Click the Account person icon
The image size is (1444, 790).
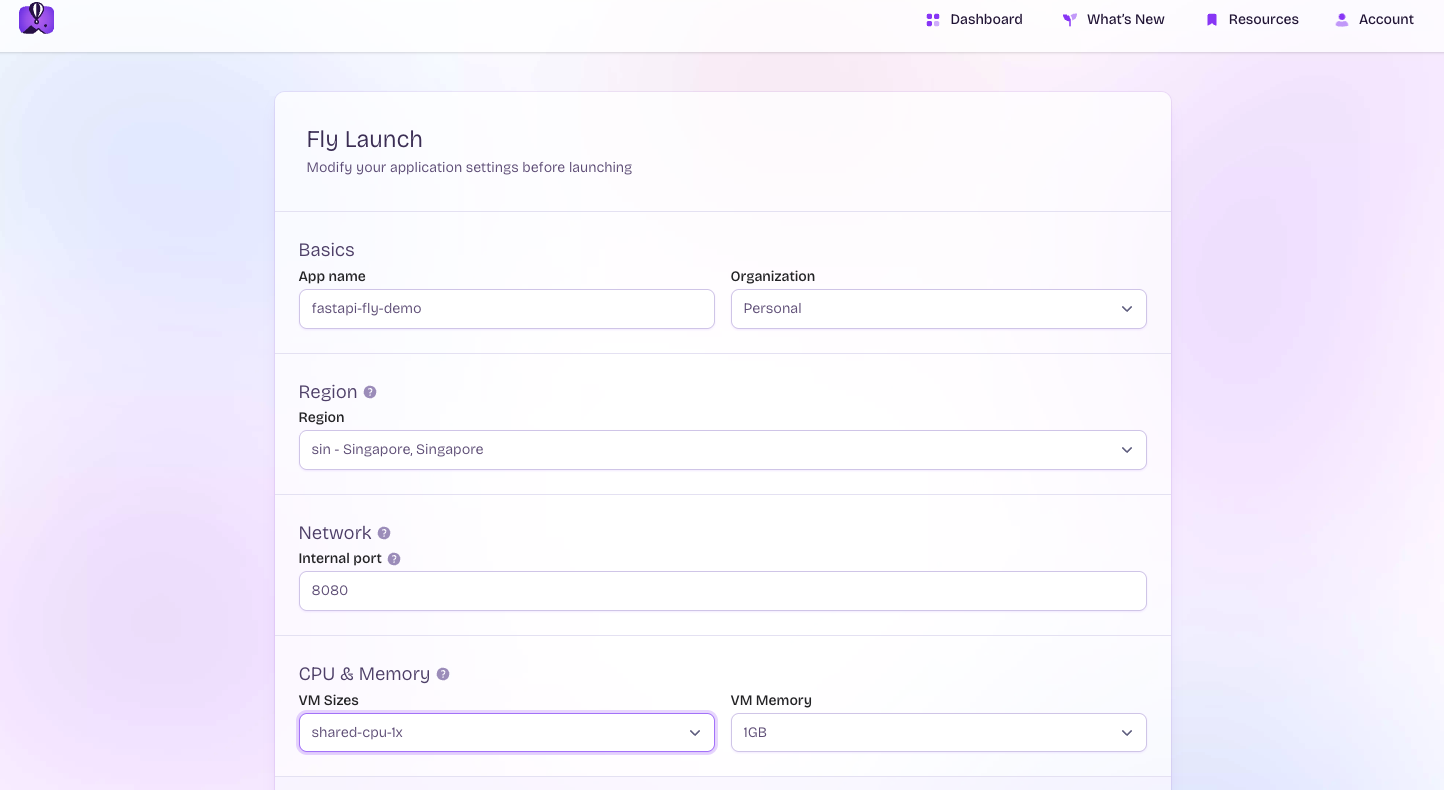coord(1341,20)
